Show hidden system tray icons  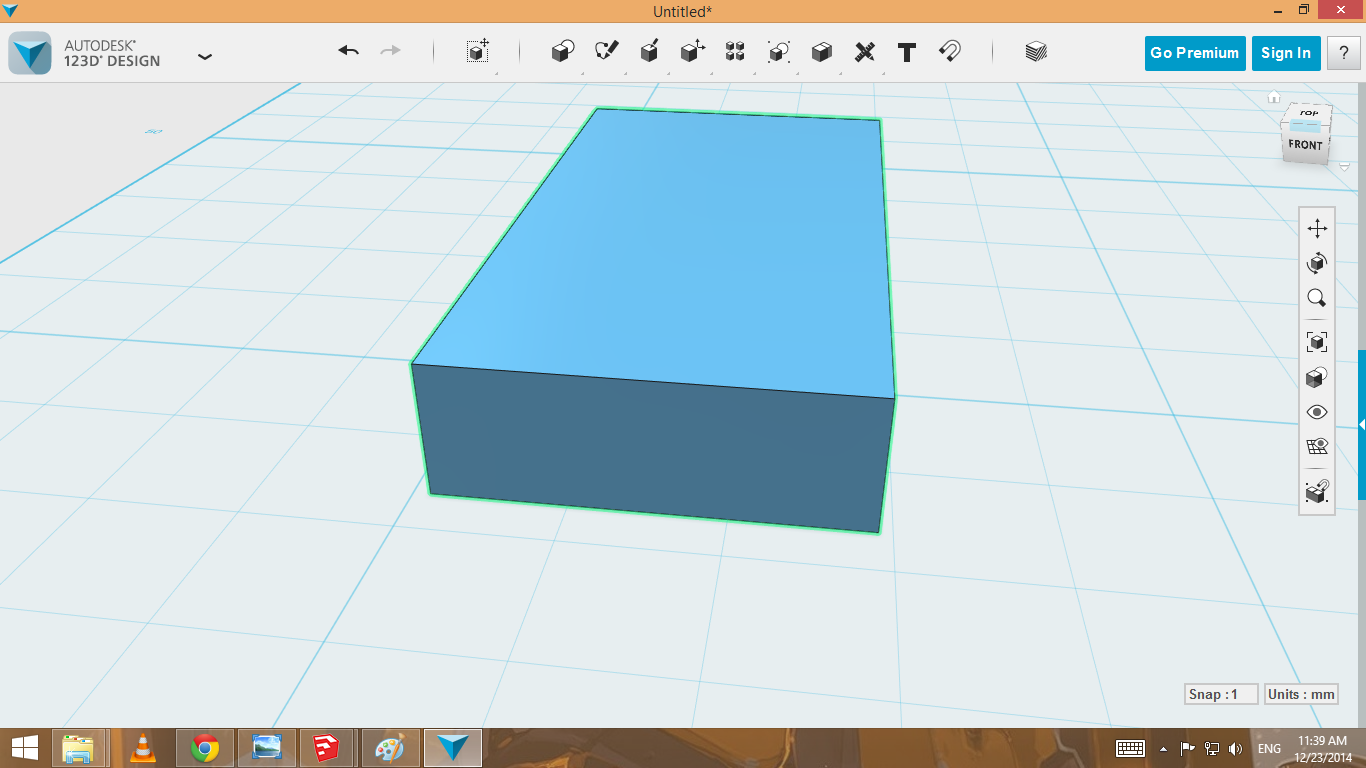point(1163,748)
